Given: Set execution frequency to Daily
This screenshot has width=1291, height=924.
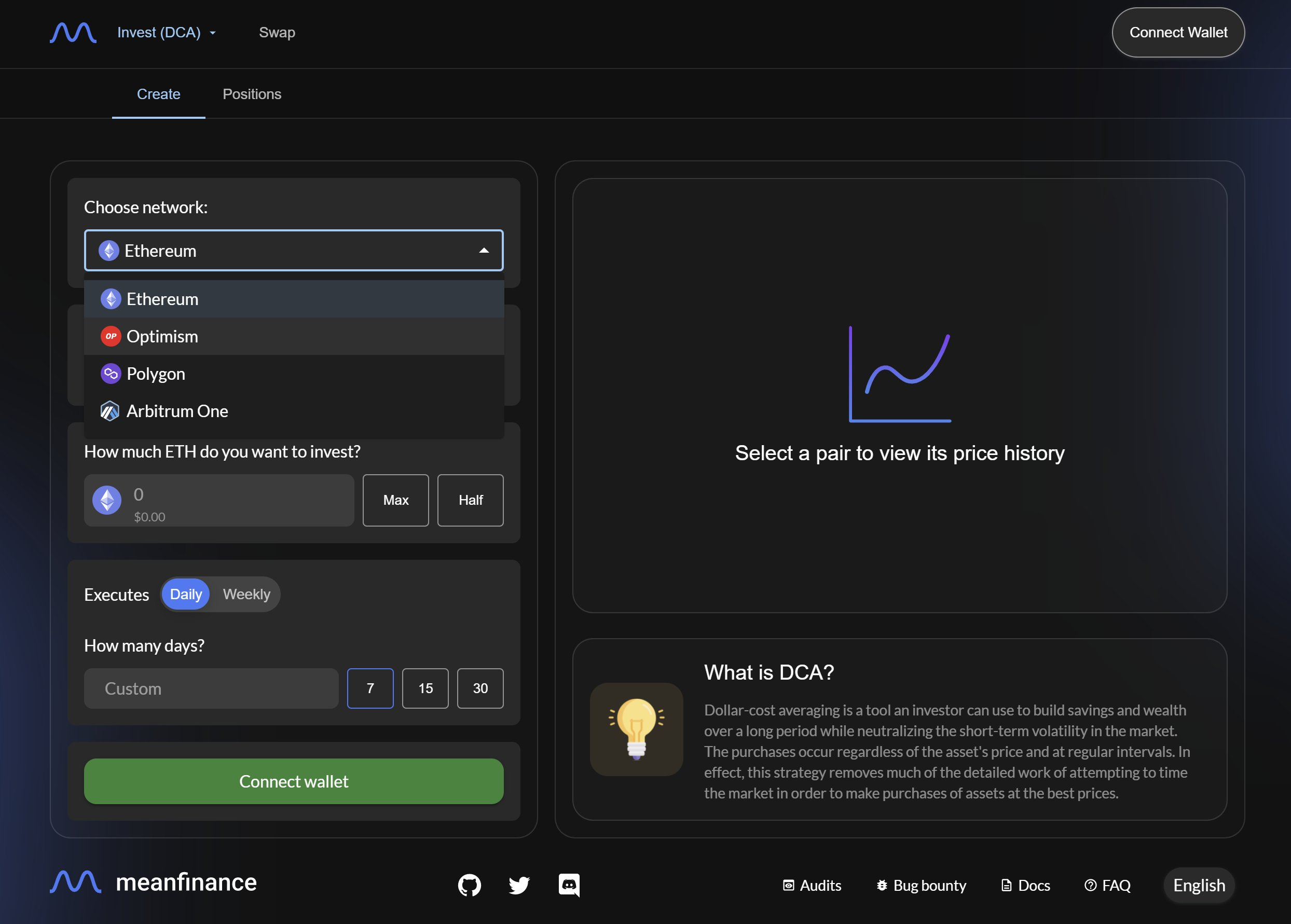Looking at the screenshot, I should point(185,594).
